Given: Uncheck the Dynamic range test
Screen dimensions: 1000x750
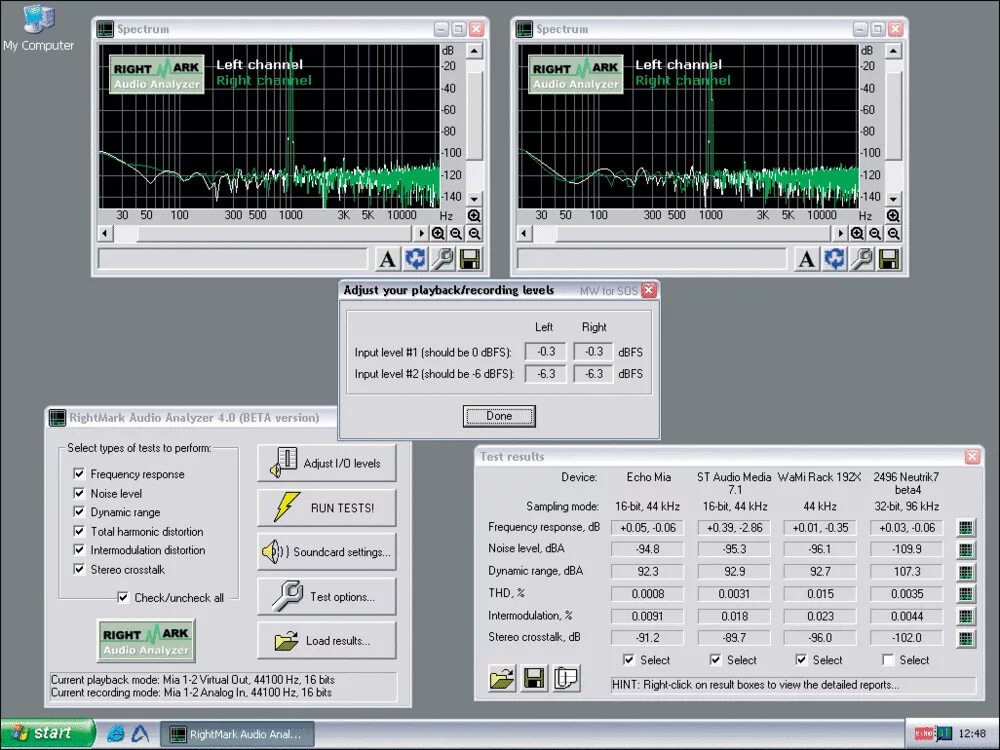Looking at the screenshot, I should pos(79,512).
